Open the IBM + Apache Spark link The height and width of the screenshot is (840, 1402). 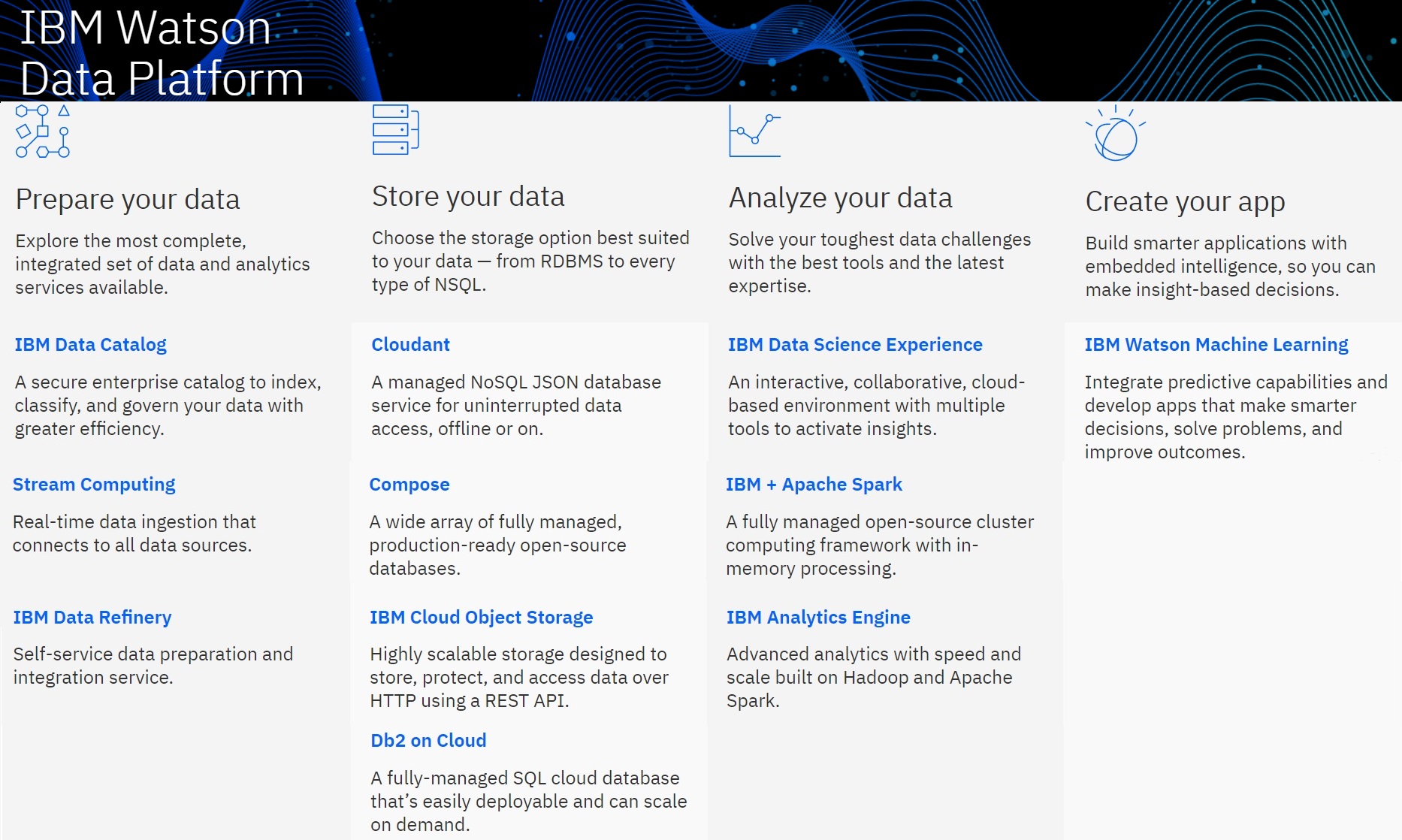pyautogui.click(x=814, y=484)
